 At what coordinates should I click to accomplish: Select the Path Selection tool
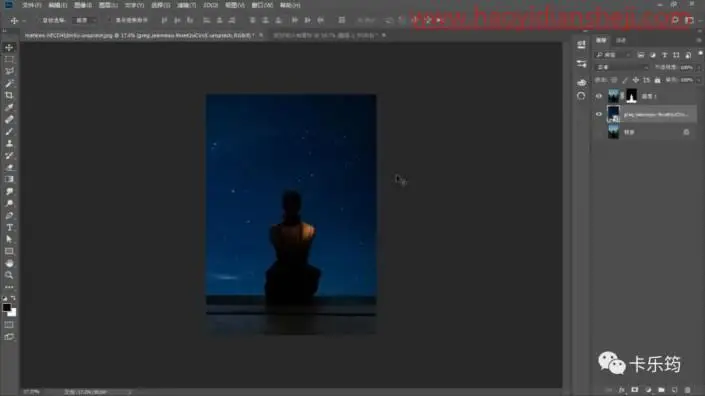click(9, 239)
